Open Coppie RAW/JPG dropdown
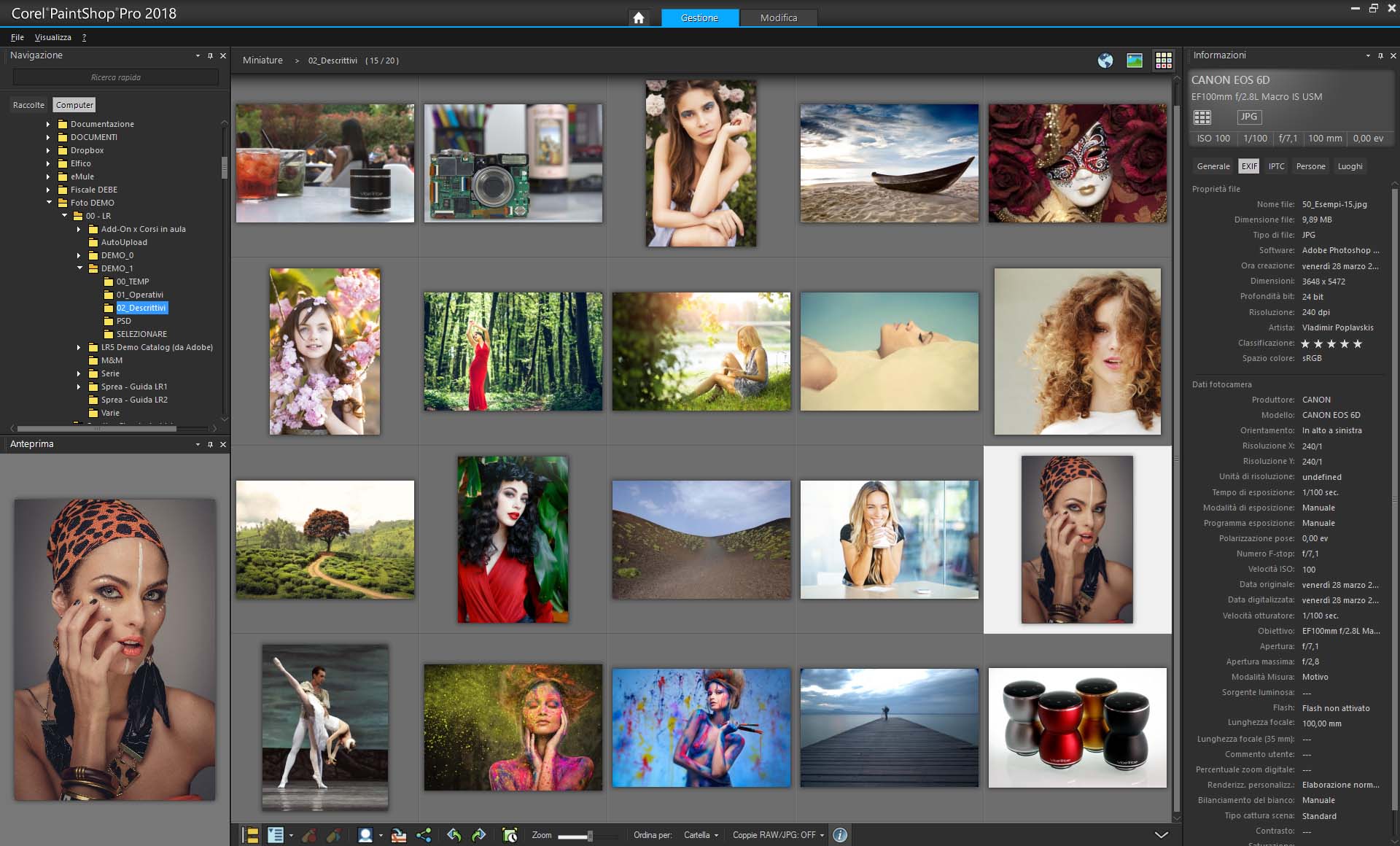This screenshot has width=1400, height=846. point(778,835)
